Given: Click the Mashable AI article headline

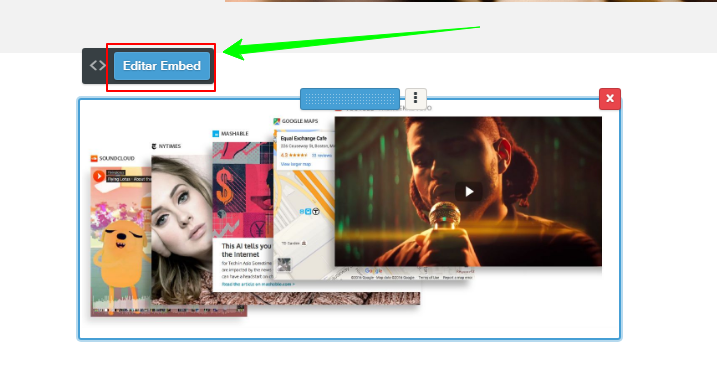Looking at the screenshot, I should pos(246,250).
